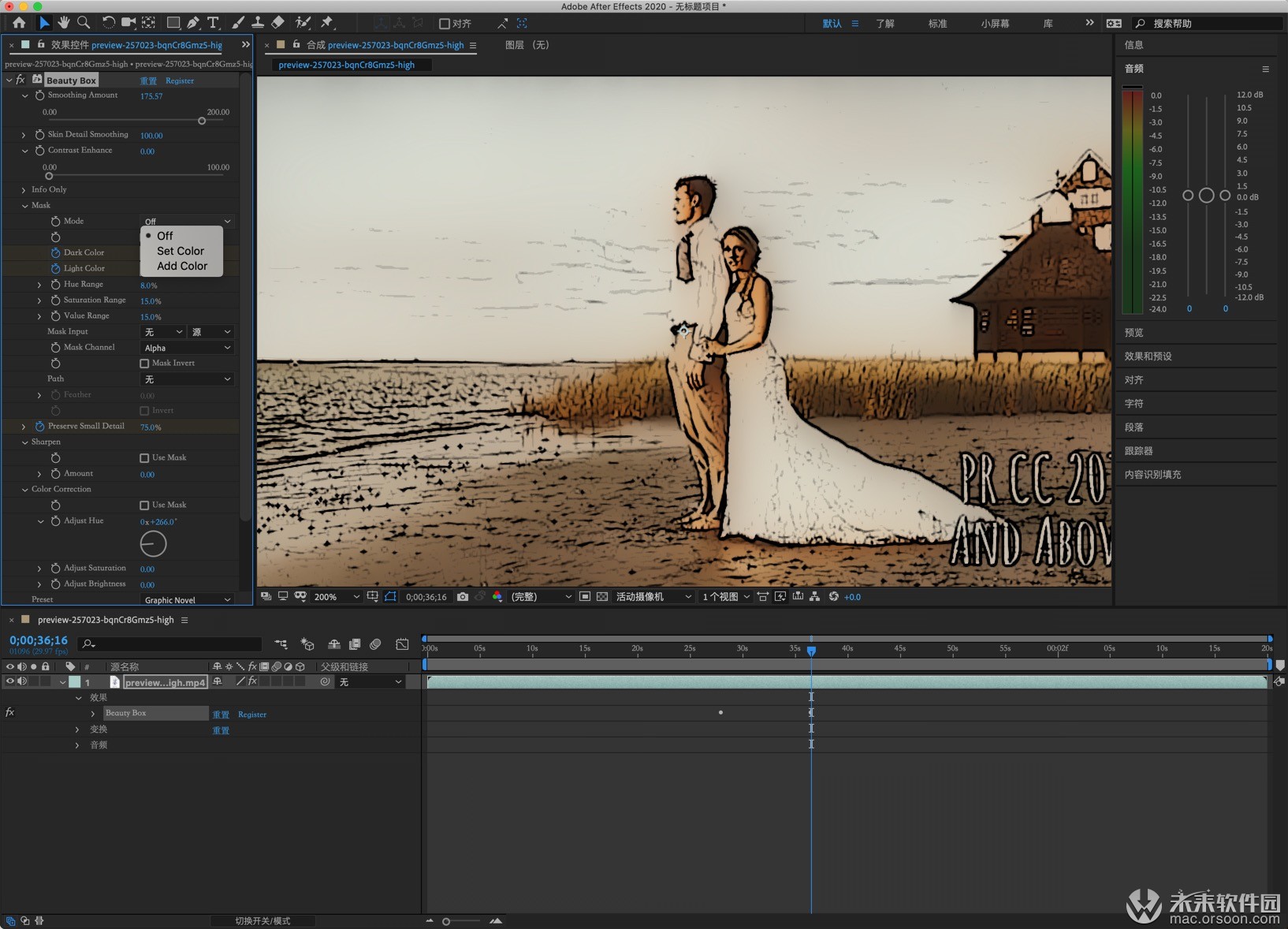1288x929 pixels.
Task: Take snapshot with camera icon
Action: 463,597
